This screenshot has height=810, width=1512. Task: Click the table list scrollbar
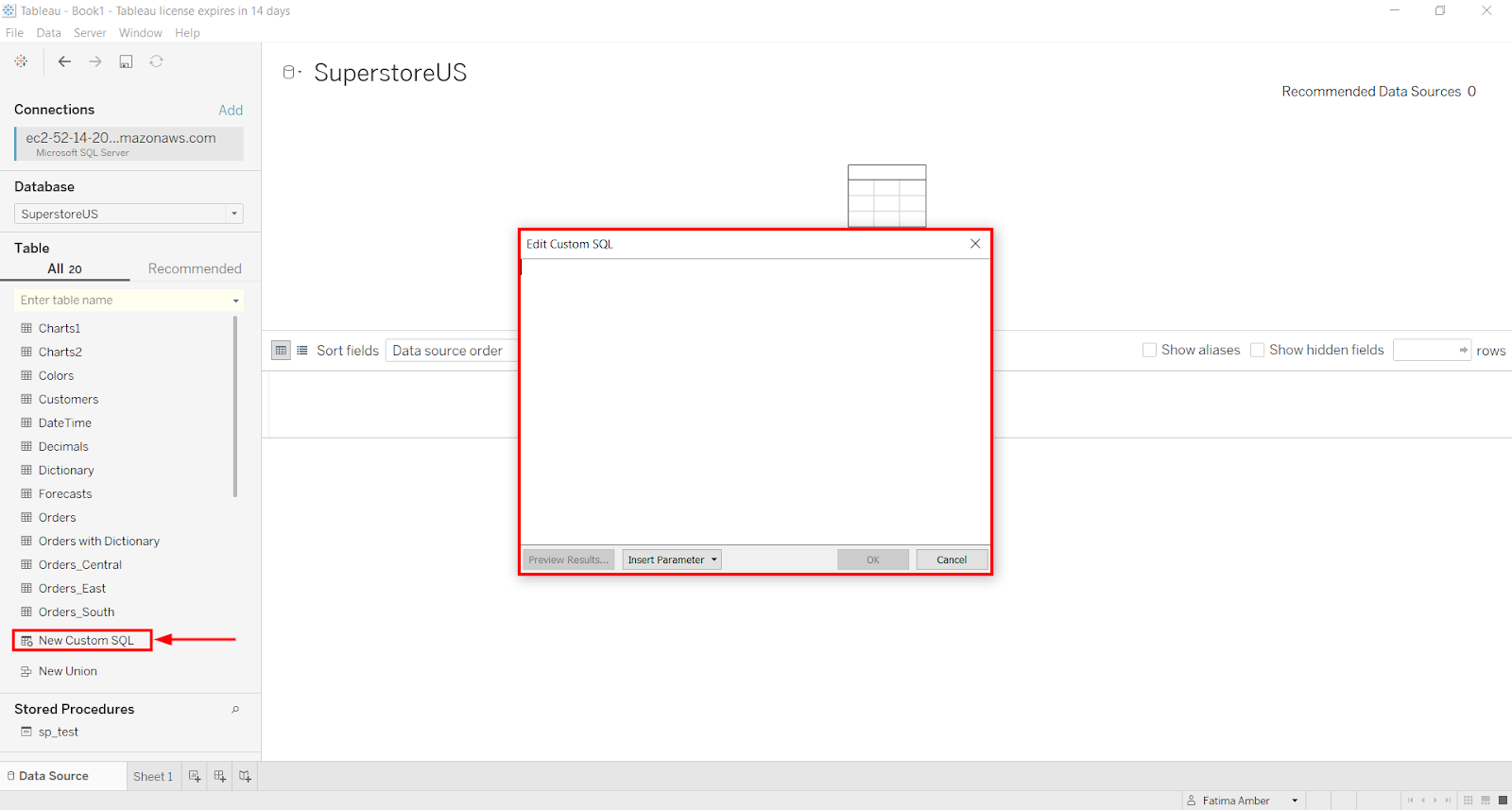pyautogui.click(x=235, y=406)
